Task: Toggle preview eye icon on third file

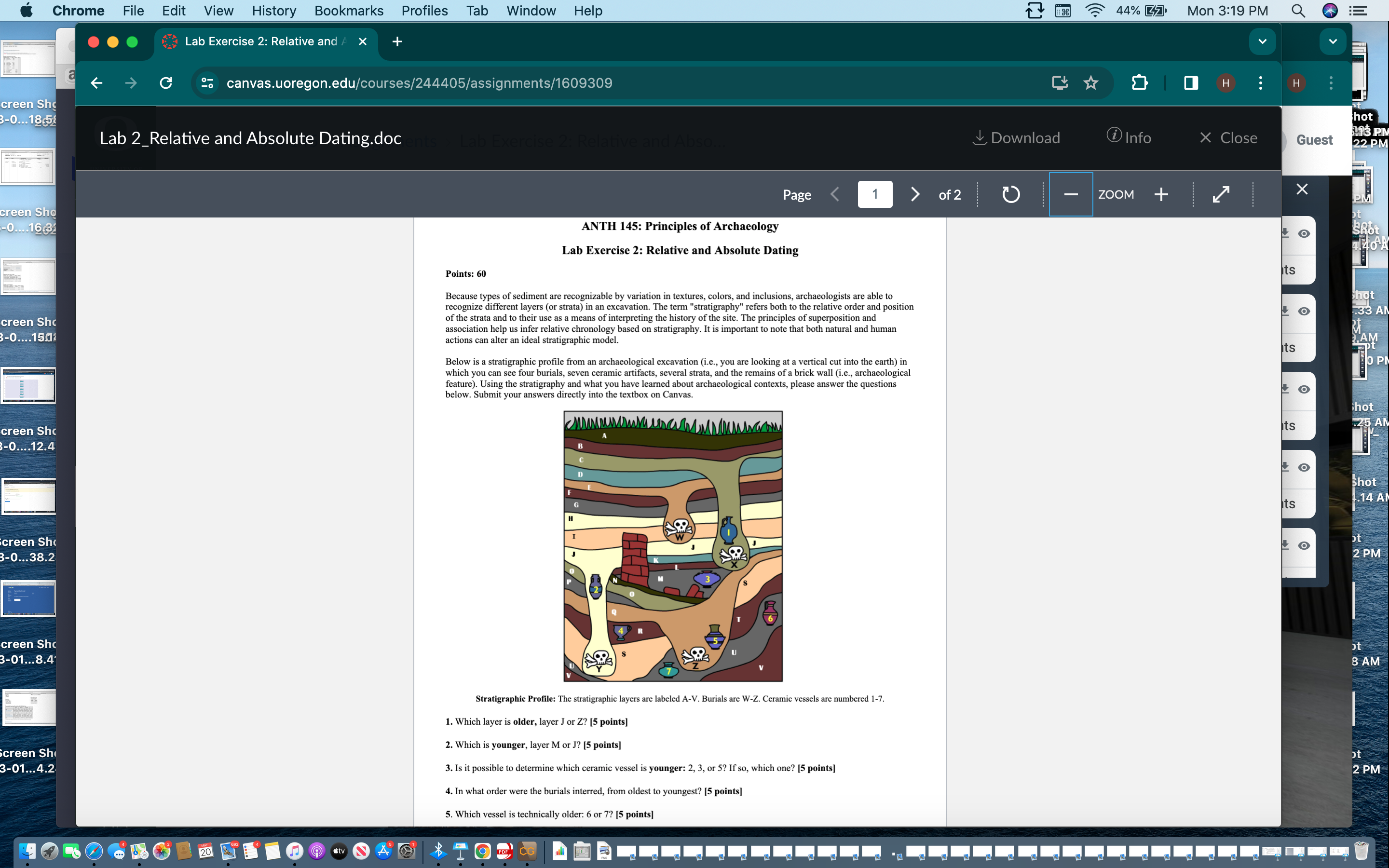Action: point(1304,389)
